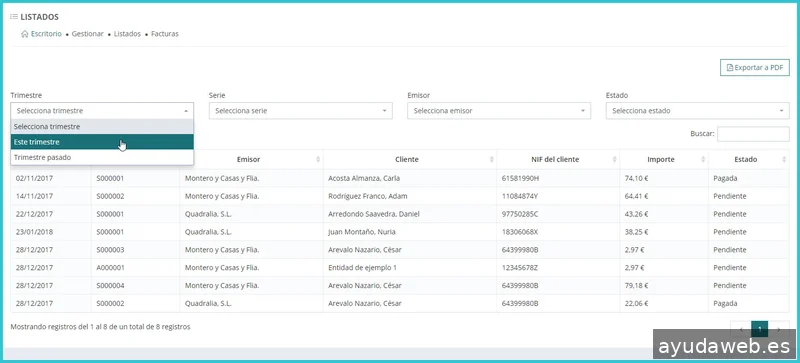Open Gestionar breadcrumb link

pos(88,34)
